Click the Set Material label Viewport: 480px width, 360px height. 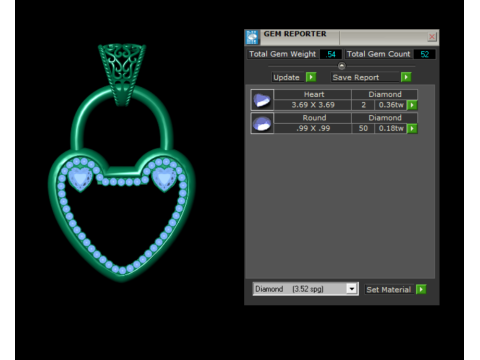(389, 289)
